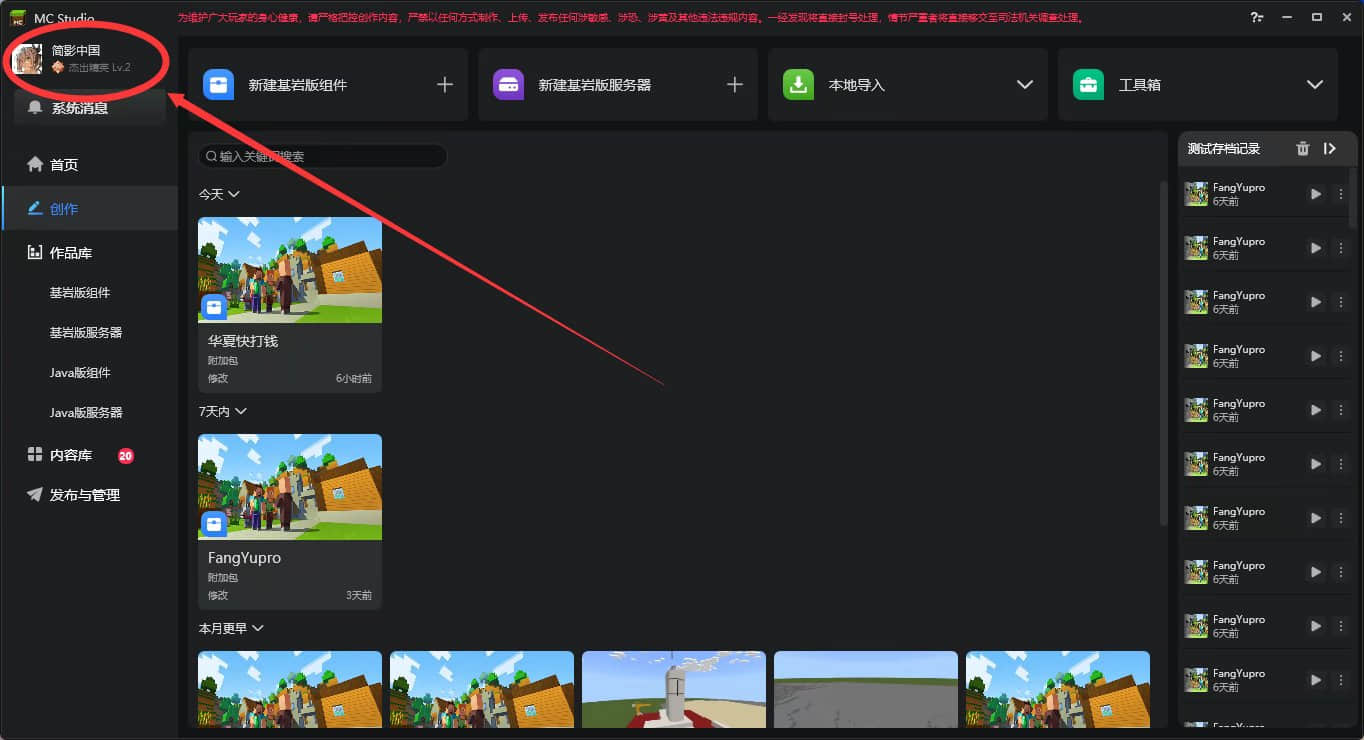This screenshot has height=740, width=1364.
Task: Expand the 本地导入 dropdown
Action: pyautogui.click(x=1024, y=85)
